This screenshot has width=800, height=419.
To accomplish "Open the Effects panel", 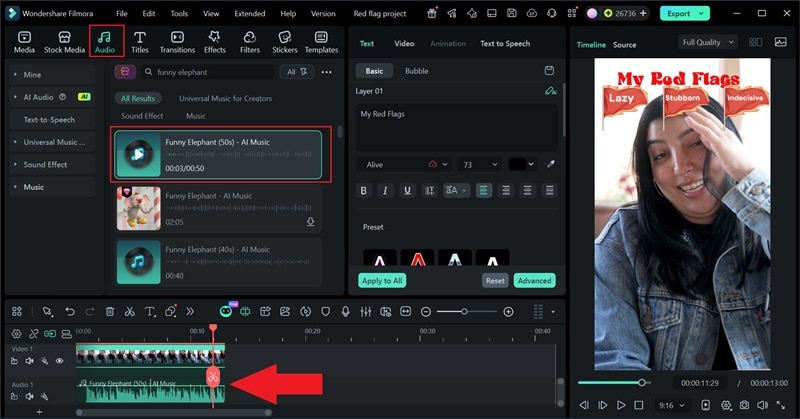I will click(215, 42).
